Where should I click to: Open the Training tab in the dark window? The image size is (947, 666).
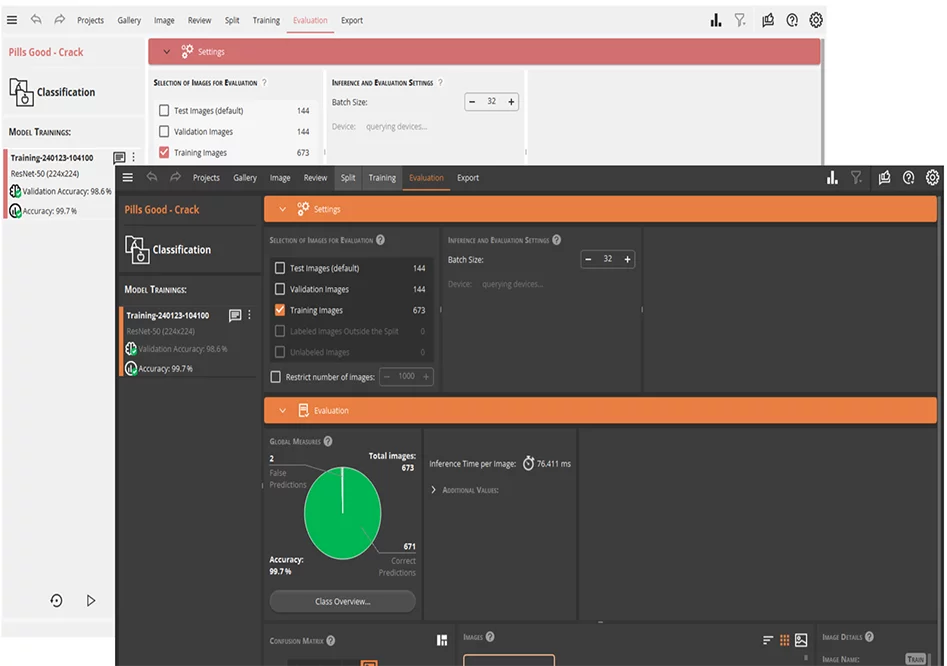(382, 178)
